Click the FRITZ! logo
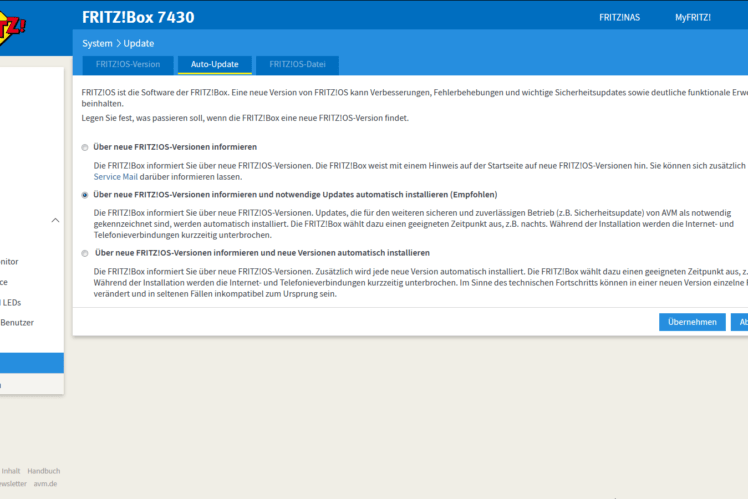Viewport: 748px width, 499px height. pos(12,28)
